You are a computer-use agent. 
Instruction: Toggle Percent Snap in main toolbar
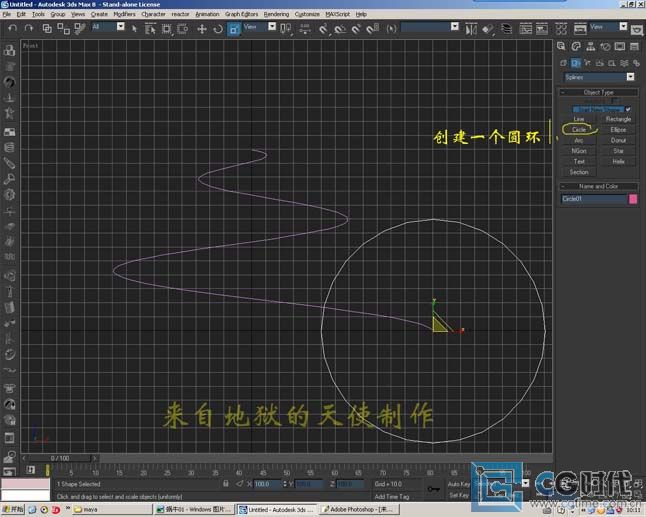[x=356, y=29]
